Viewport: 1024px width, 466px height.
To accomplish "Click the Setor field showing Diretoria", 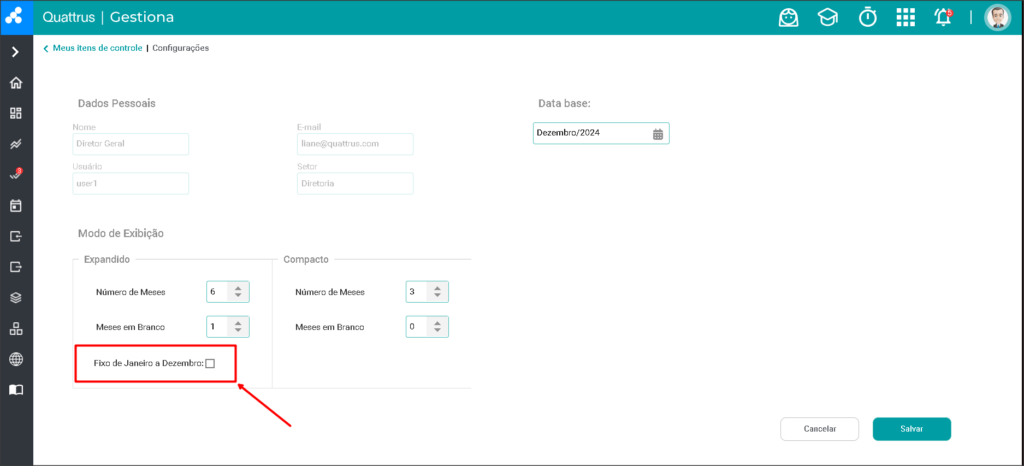I will (x=355, y=183).
